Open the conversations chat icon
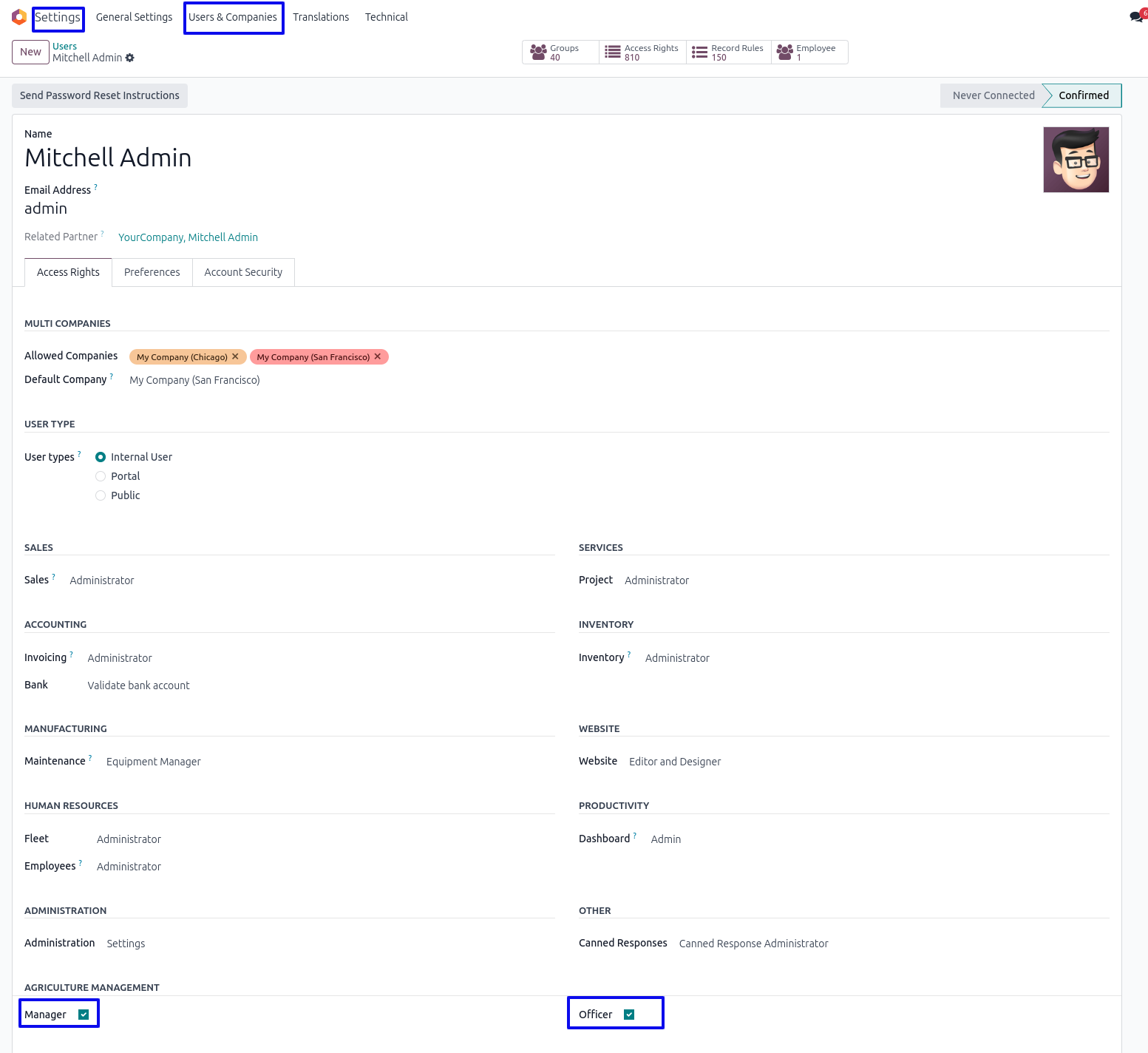 pyautogui.click(x=1136, y=17)
